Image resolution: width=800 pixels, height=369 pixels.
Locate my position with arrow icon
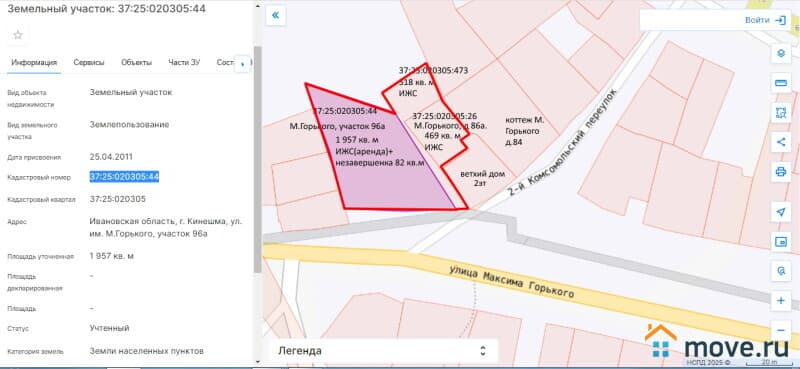780,212
